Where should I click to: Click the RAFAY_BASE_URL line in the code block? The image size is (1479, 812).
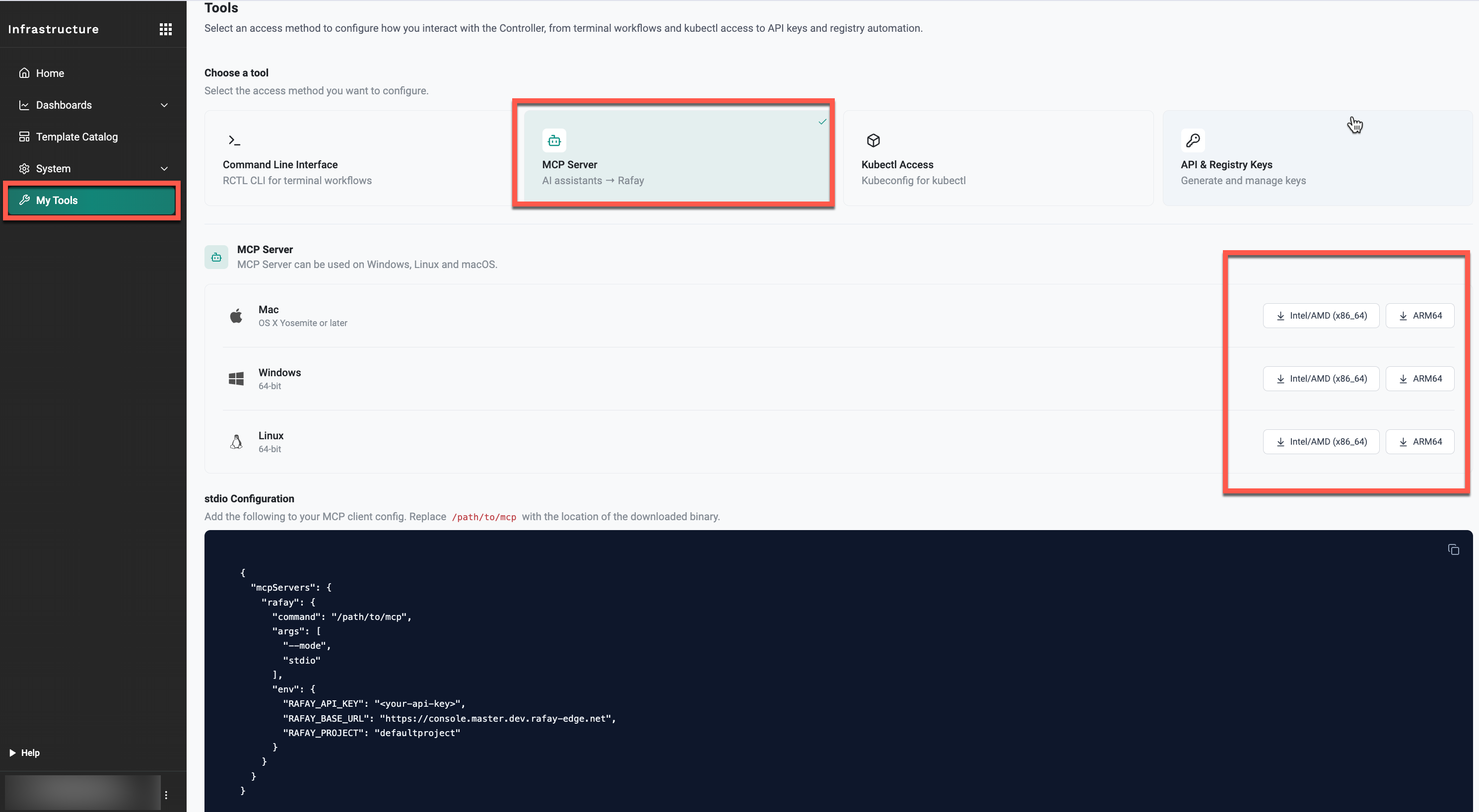(450, 718)
